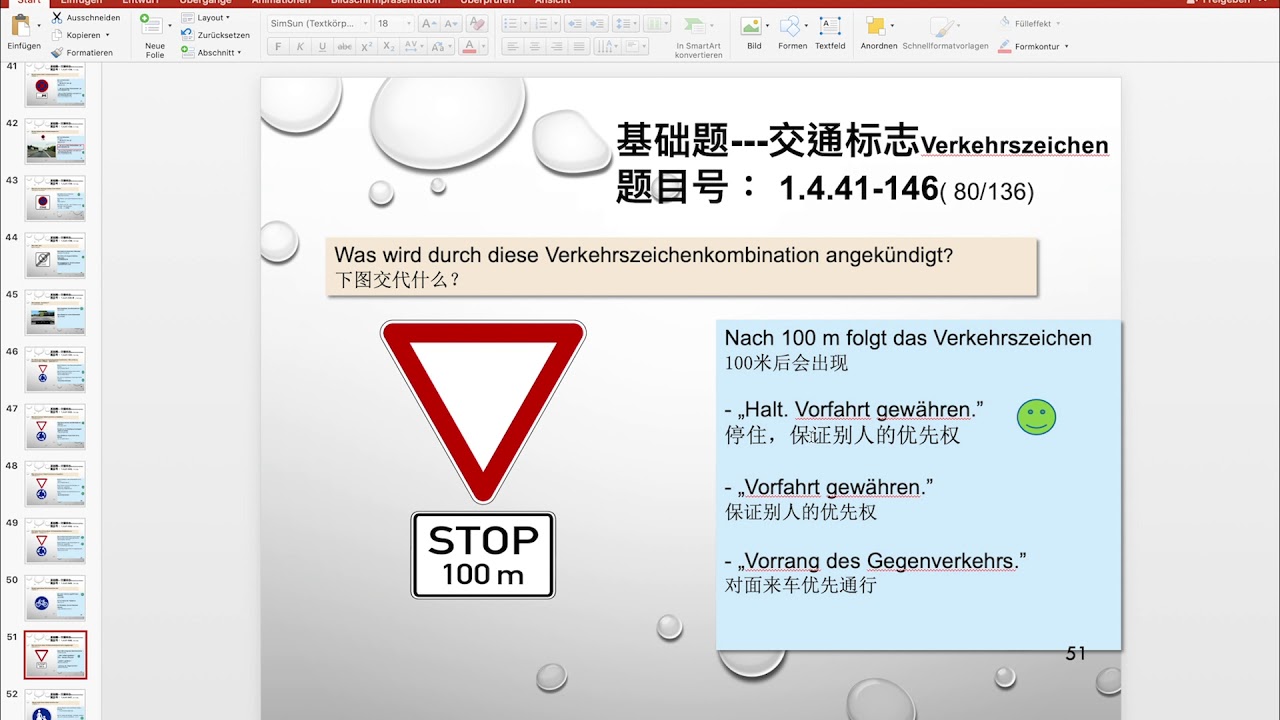Image resolution: width=1280 pixels, height=720 pixels.
Task: Click the text 'Nach 100 m folgt das Verkehrszeichen'
Action: point(908,338)
